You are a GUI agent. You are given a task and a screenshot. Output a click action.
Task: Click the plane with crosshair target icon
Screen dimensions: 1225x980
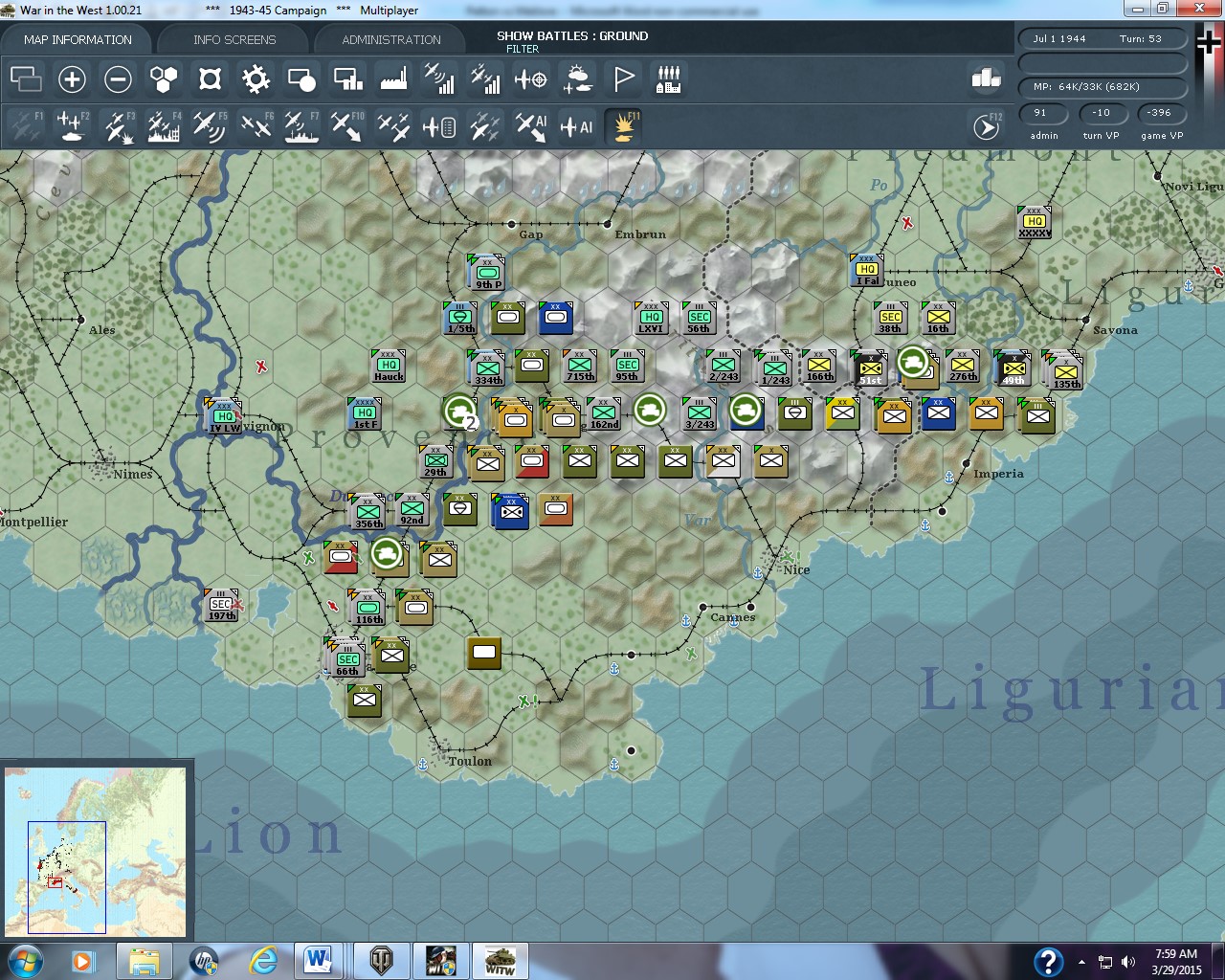click(x=531, y=78)
